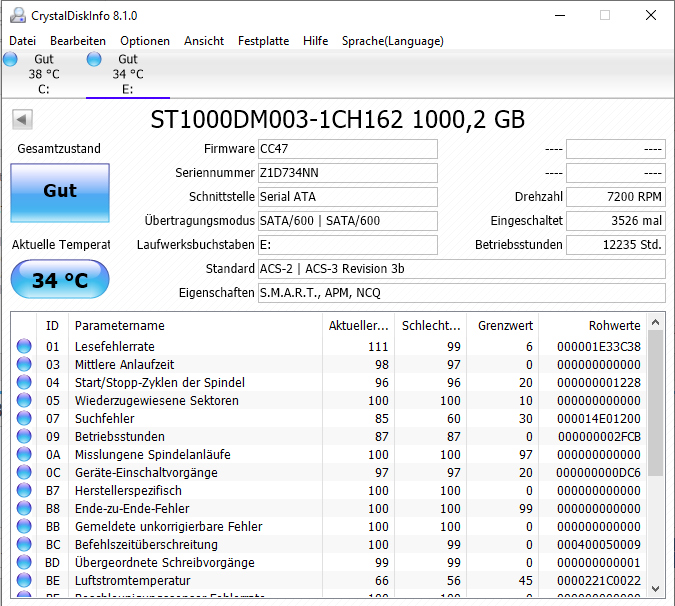Click the Standard field ACS-2 | ACS-3
The image size is (675, 606).
(x=462, y=269)
